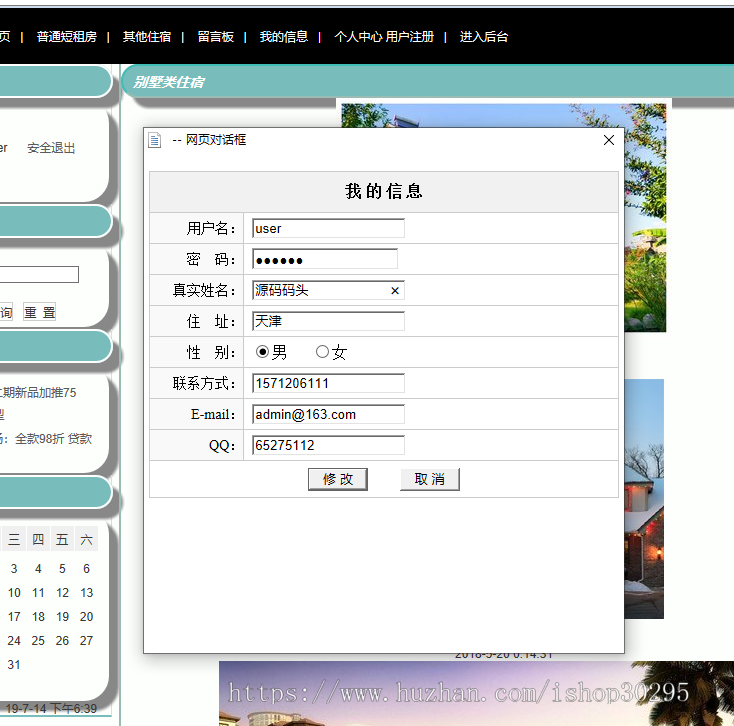Viewport: 734px width, 726px height.
Task: Select calendar date 12
Action: click(x=62, y=593)
